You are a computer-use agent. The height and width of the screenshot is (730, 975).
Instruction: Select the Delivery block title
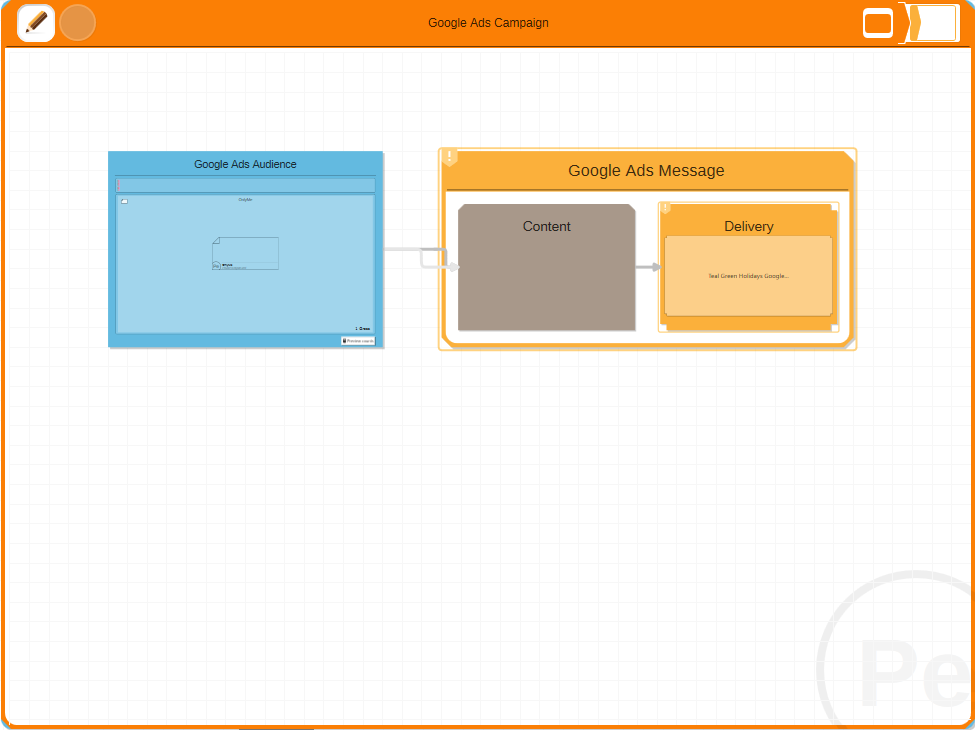[749, 226]
